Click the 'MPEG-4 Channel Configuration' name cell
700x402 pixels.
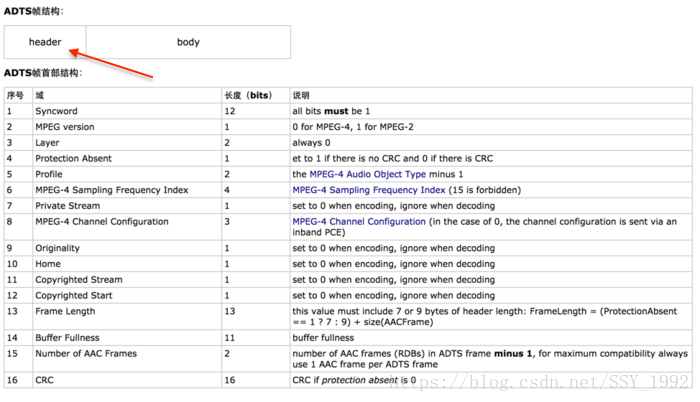tap(127, 227)
